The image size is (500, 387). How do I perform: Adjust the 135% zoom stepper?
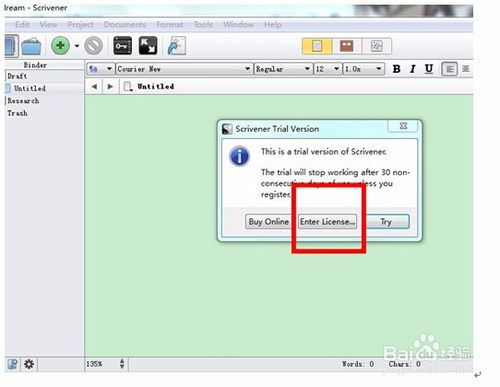[122, 364]
